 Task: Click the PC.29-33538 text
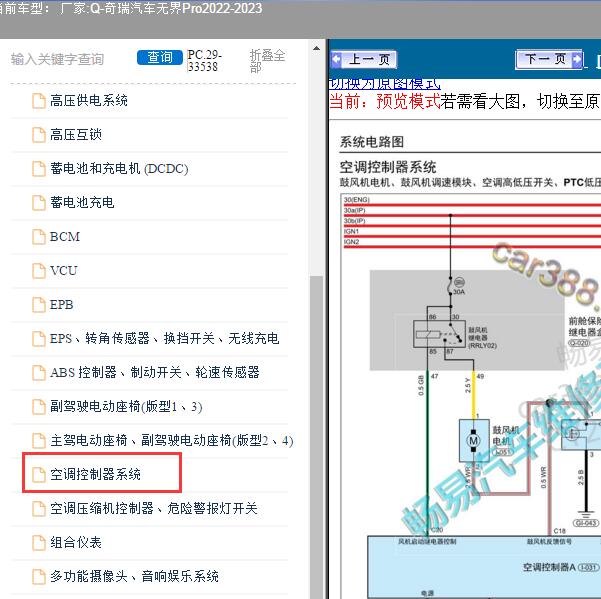pos(205,61)
